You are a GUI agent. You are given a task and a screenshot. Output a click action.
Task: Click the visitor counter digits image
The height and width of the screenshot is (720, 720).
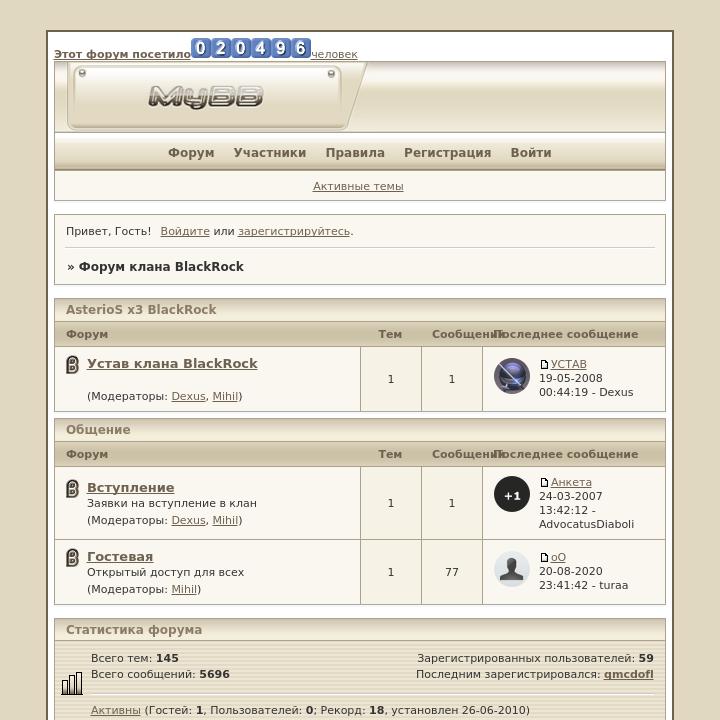pyautogui.click(x=251, y=48)
